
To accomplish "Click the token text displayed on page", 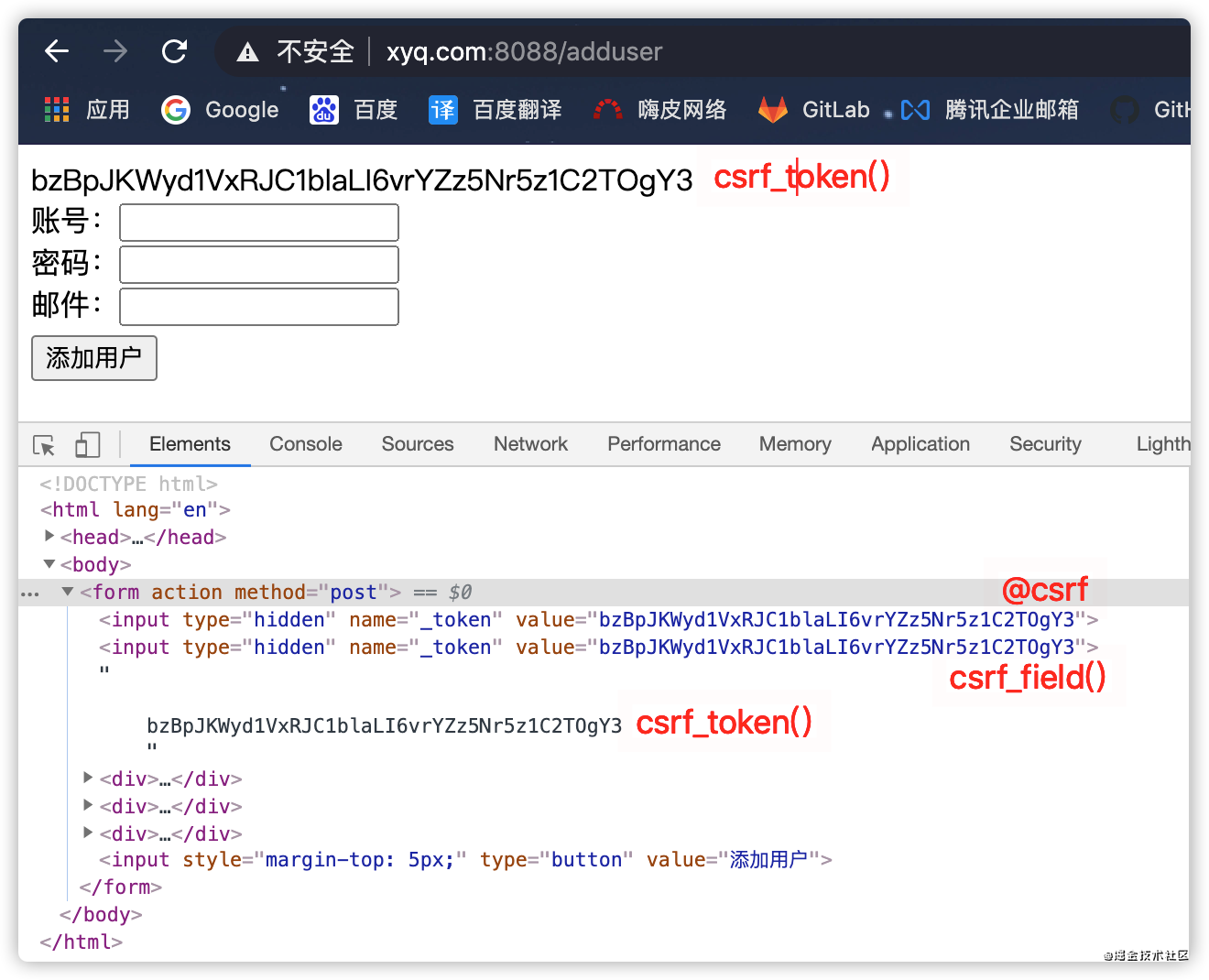I will tap(362, 180).
